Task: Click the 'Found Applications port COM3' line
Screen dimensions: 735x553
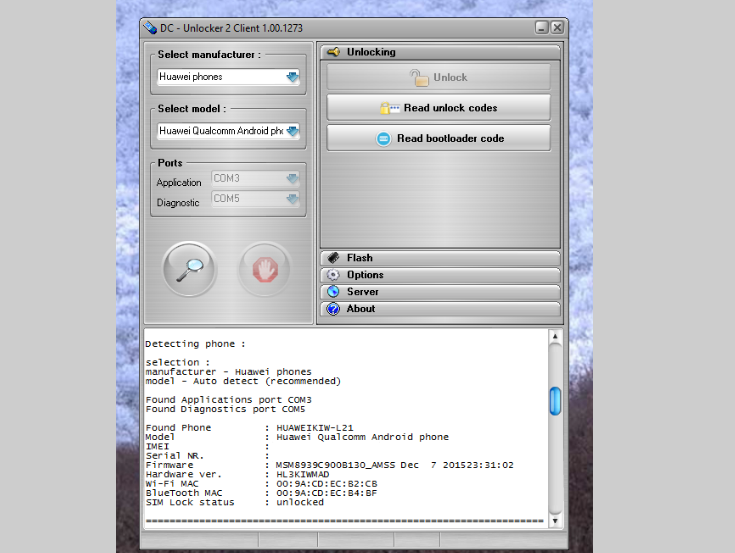Action: [228, 400]
